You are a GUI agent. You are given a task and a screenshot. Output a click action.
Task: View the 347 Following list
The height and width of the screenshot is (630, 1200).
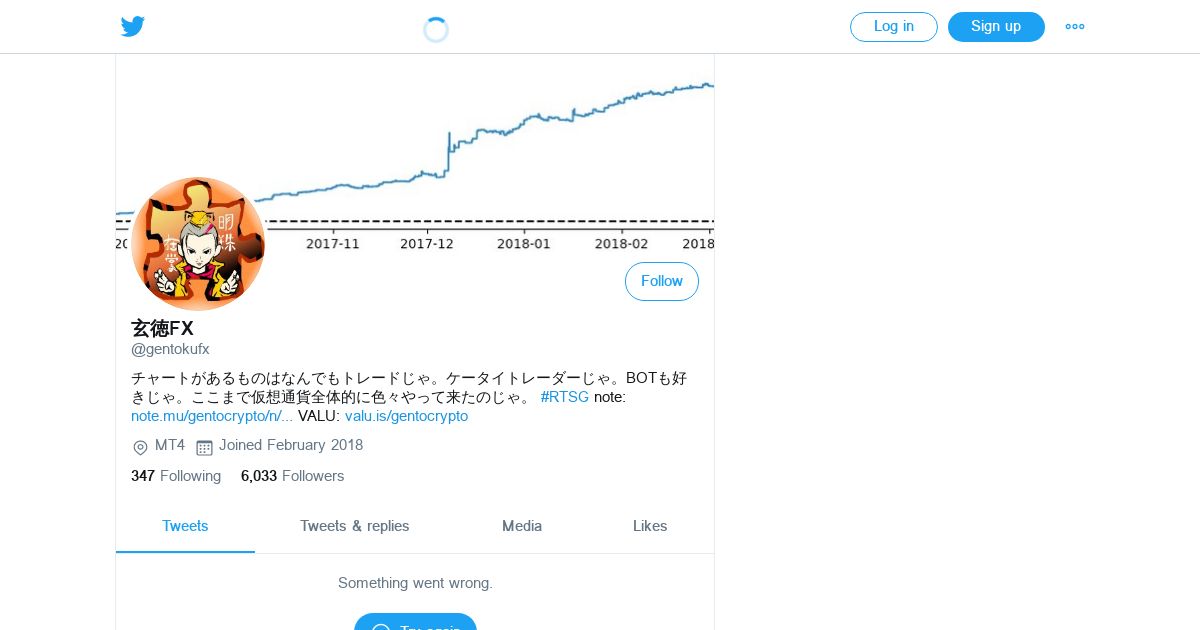pyautogui.click(x=176, y=476)
